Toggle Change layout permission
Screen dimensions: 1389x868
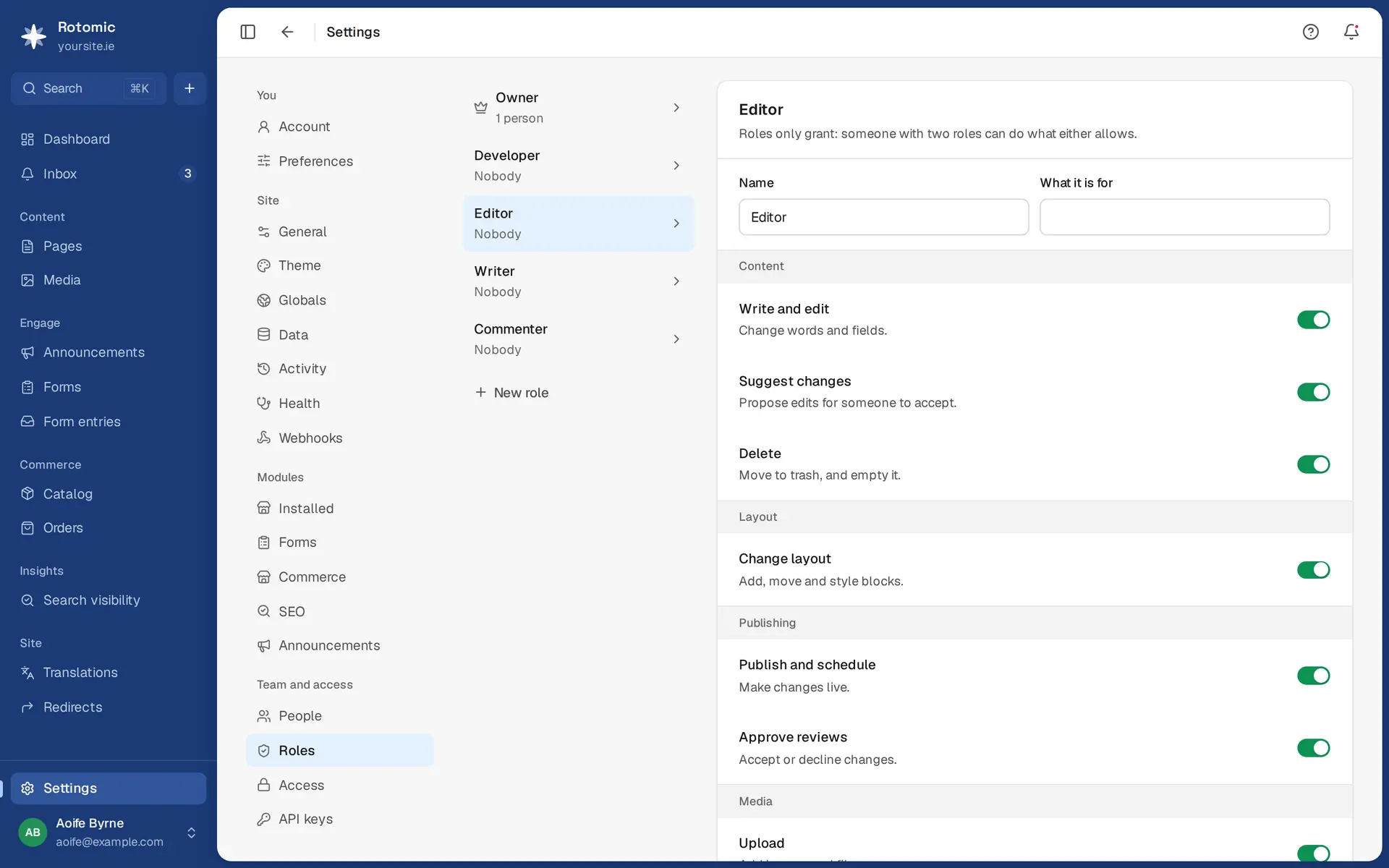1313,570
